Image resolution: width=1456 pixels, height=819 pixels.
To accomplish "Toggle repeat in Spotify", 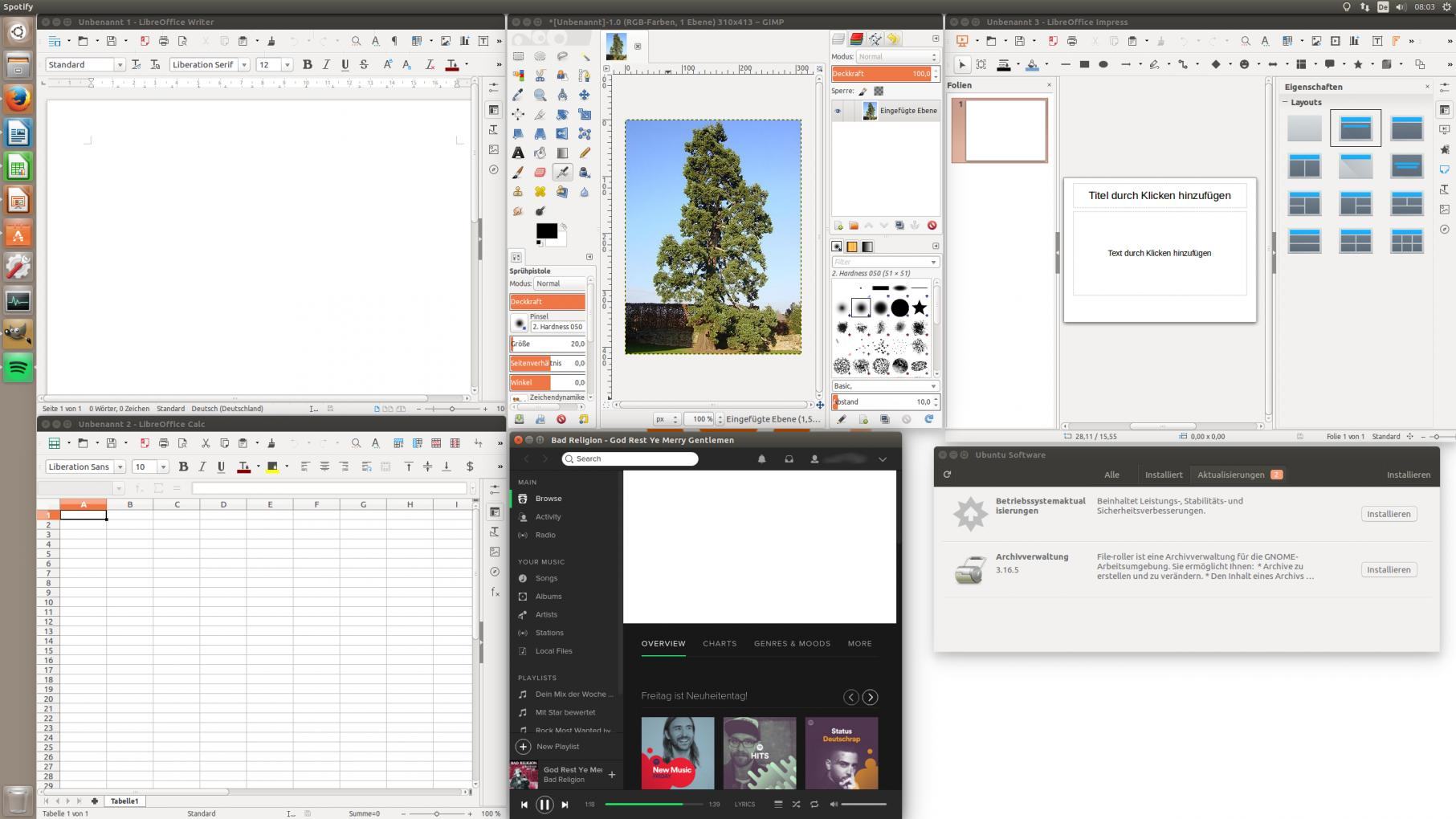I will [x=814, y=804].
